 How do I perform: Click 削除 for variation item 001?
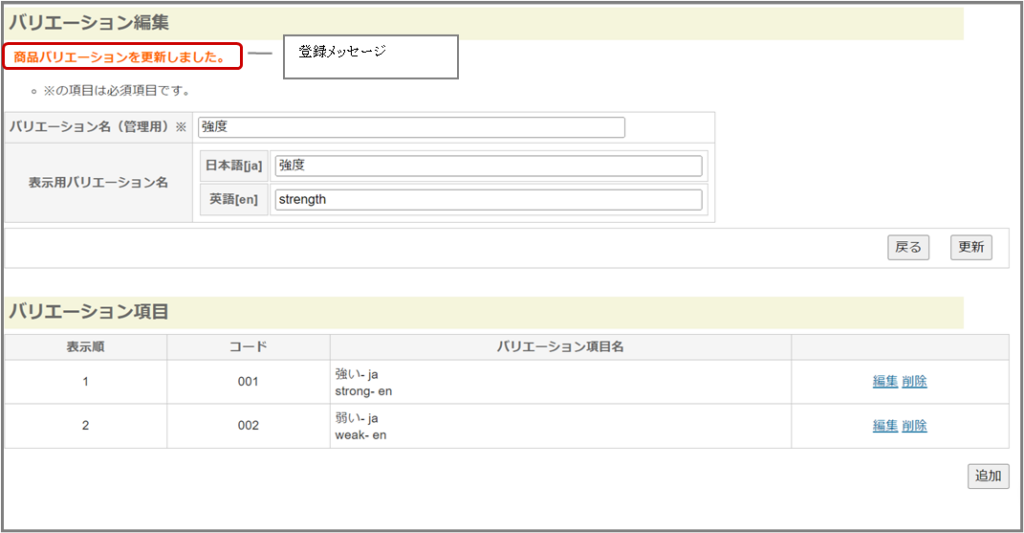pyautogui.click(x=914, y=381)
